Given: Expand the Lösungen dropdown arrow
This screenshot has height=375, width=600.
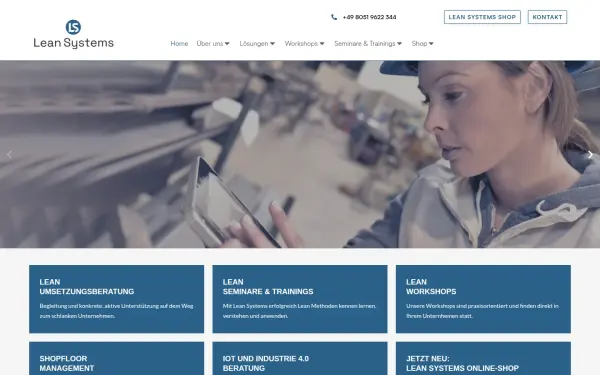Looking at the screenshot, I should point(272,44).
